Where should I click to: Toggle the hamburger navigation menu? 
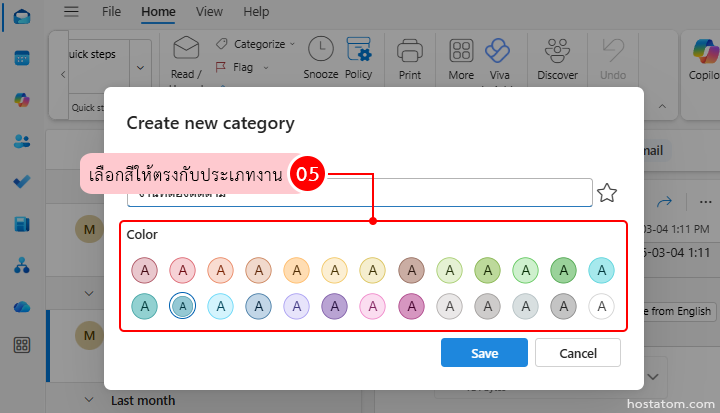(71, 11)
